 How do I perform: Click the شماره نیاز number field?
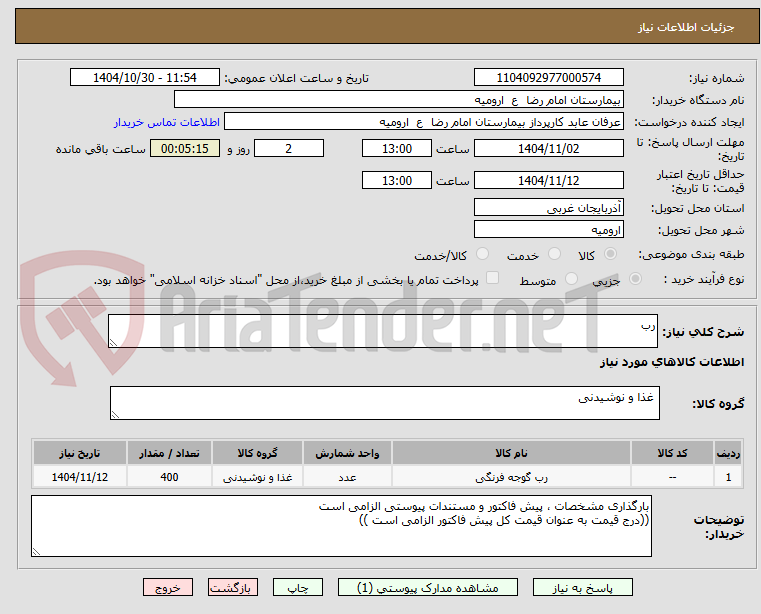pos(548,78)
